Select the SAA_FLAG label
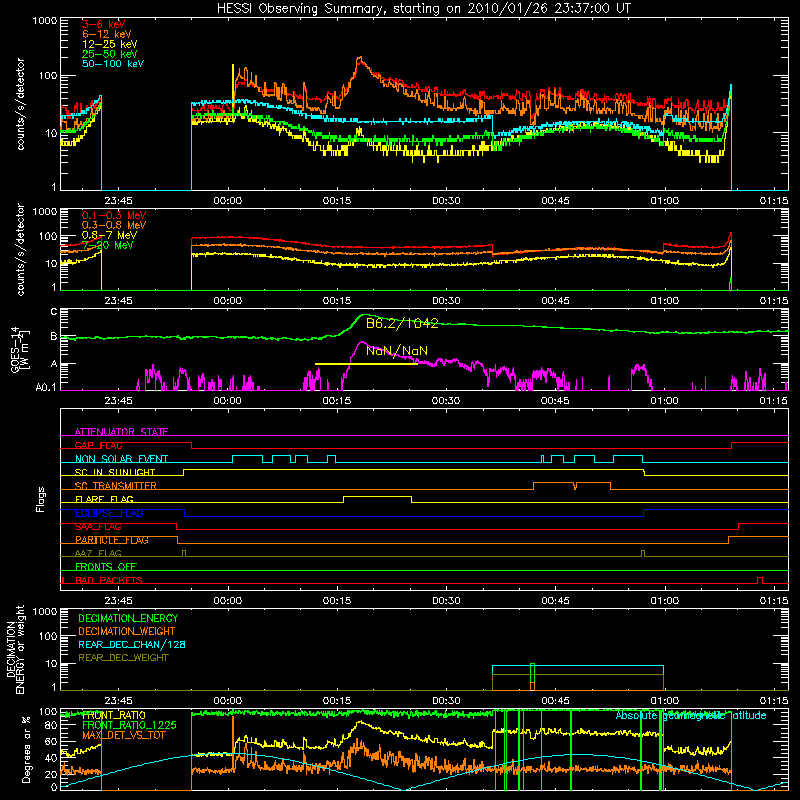The width and height of the screenshot is (800, 800). click(x=98, y=527)
